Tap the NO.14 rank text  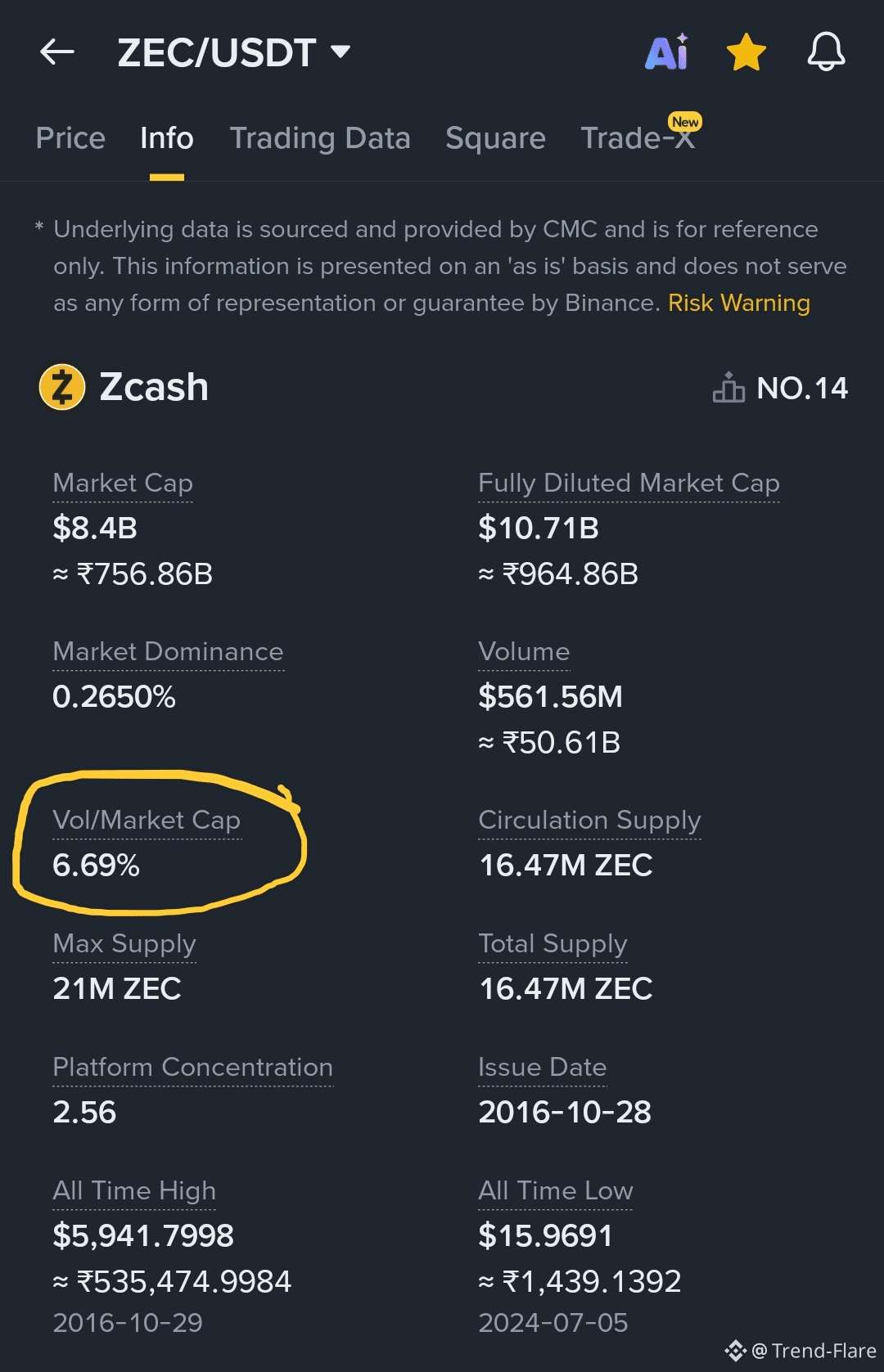point(802,388)
